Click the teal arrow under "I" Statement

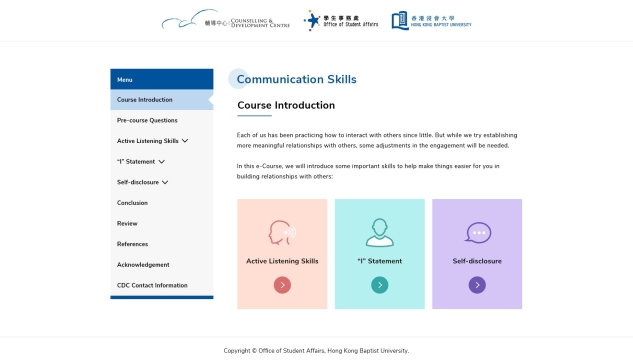click(379, 285)
